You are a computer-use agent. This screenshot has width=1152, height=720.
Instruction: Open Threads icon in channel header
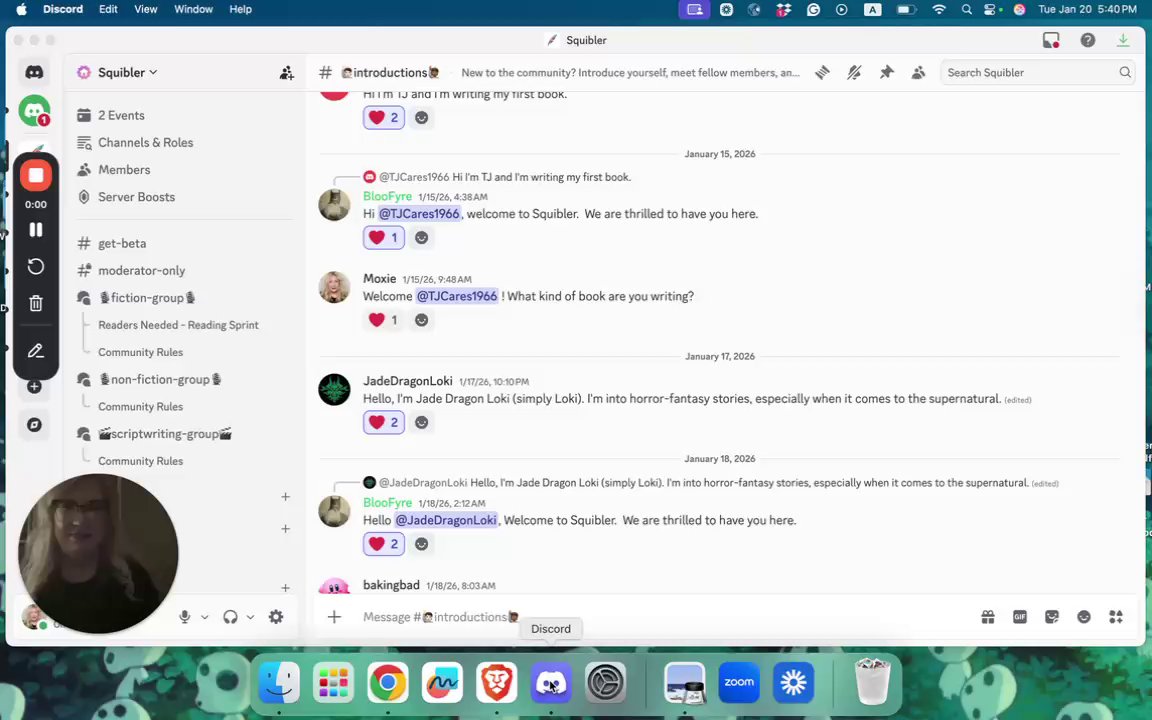click(822, 73)
